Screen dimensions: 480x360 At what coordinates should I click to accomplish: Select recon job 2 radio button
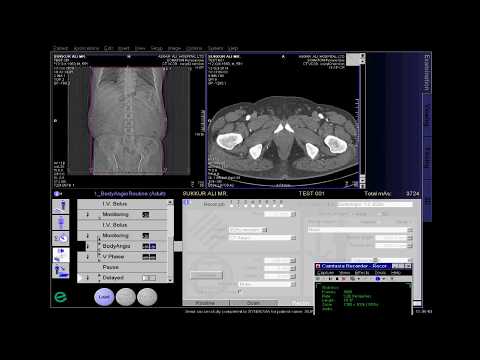pyautogui.click(x=238, y=206)
